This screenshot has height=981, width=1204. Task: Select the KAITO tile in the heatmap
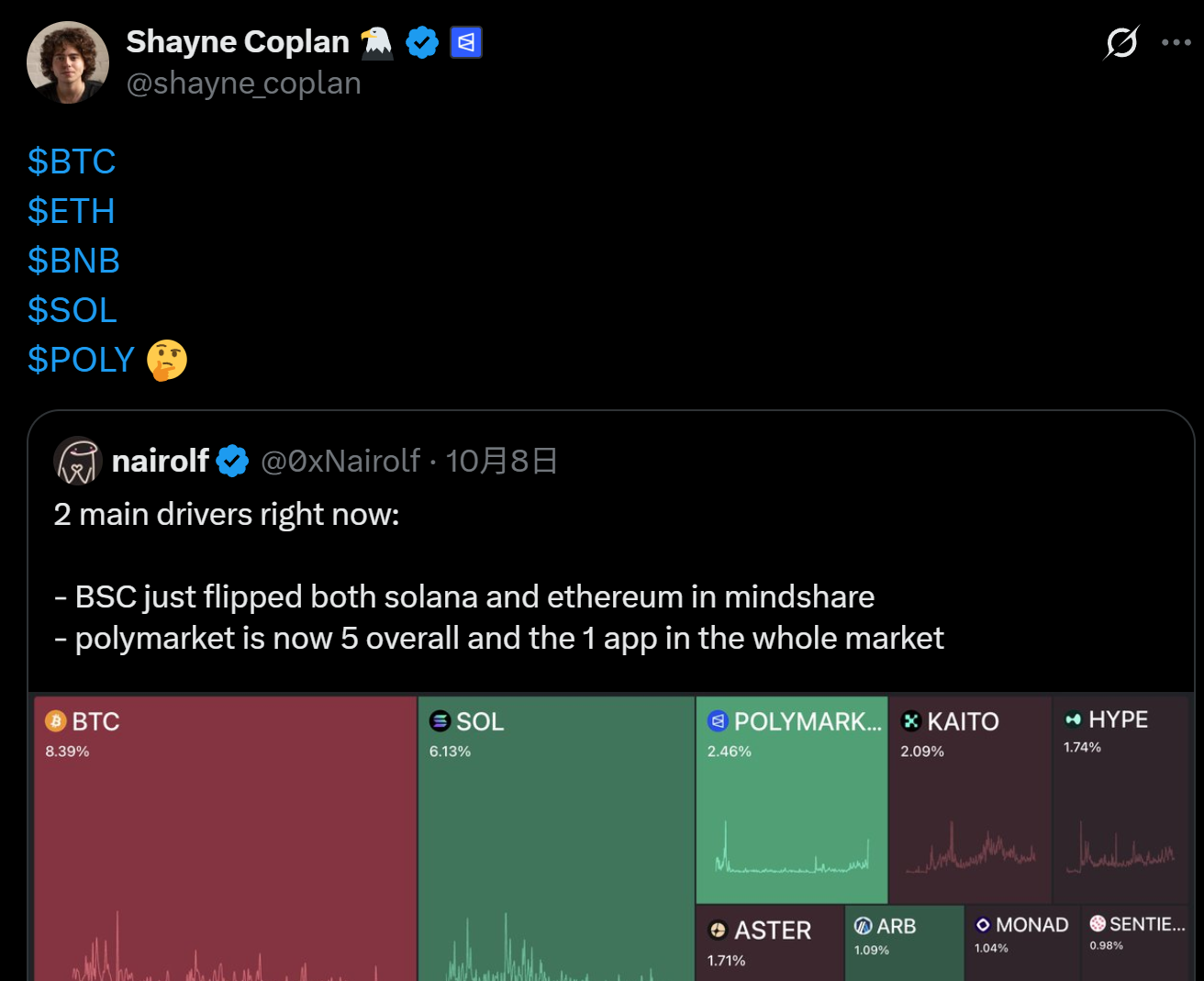969,798
